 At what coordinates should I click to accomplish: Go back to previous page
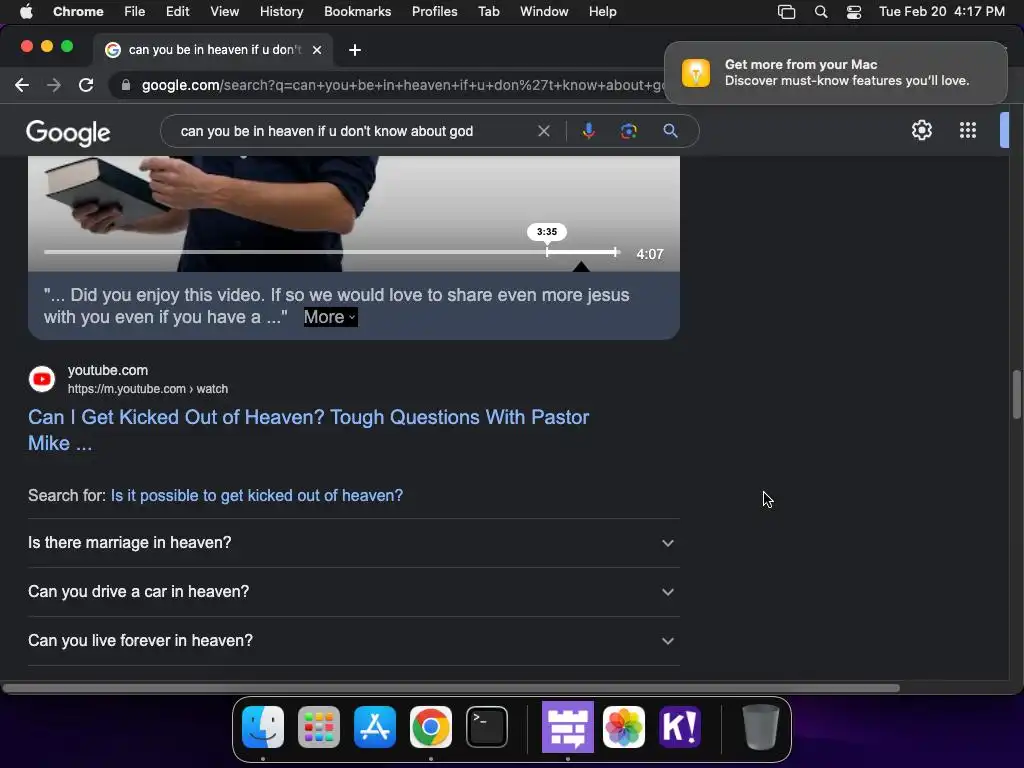(22, 85)
